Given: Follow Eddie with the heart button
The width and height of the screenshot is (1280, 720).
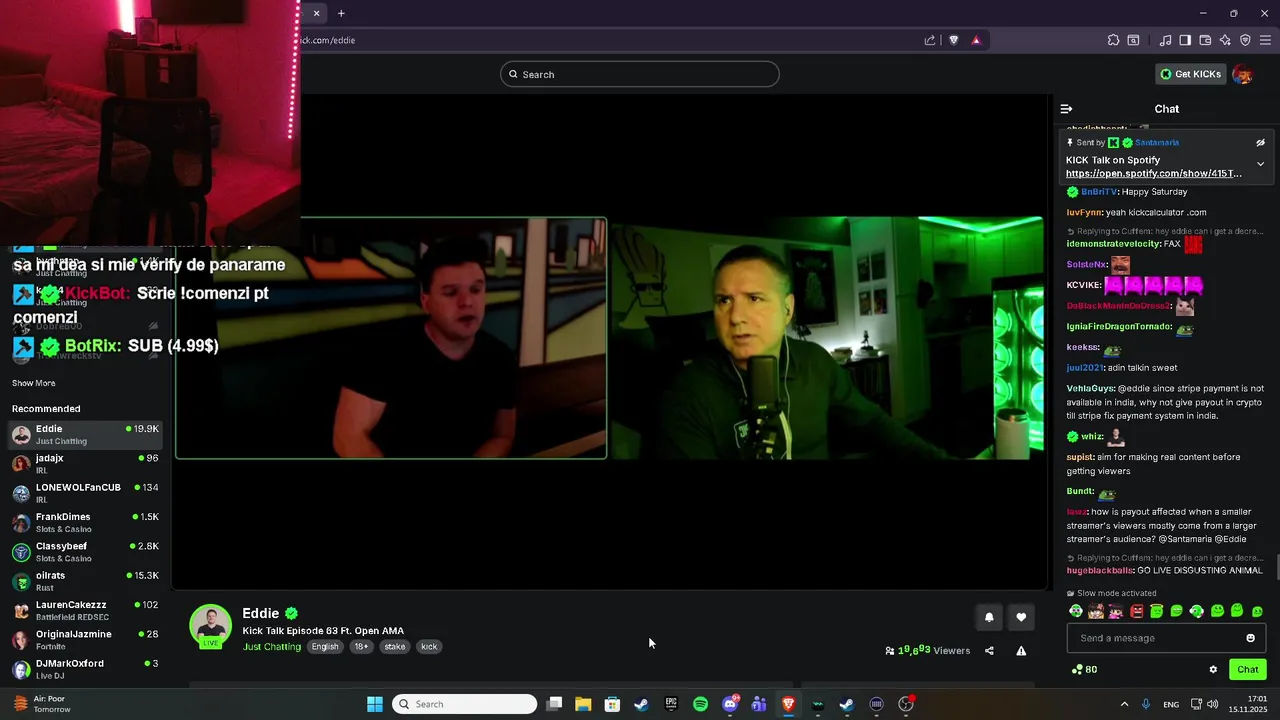Looking at the screenshot, I should [x=1021, y=618].
